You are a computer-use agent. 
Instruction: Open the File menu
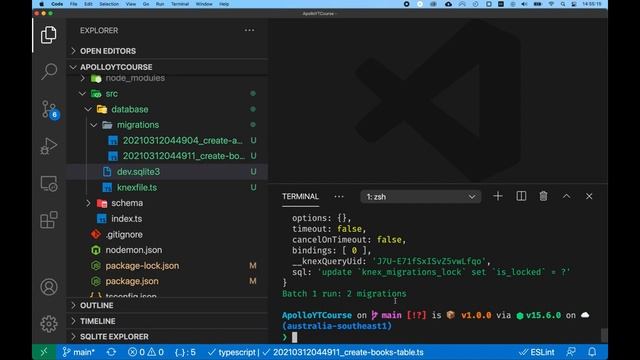coord(73,4)
